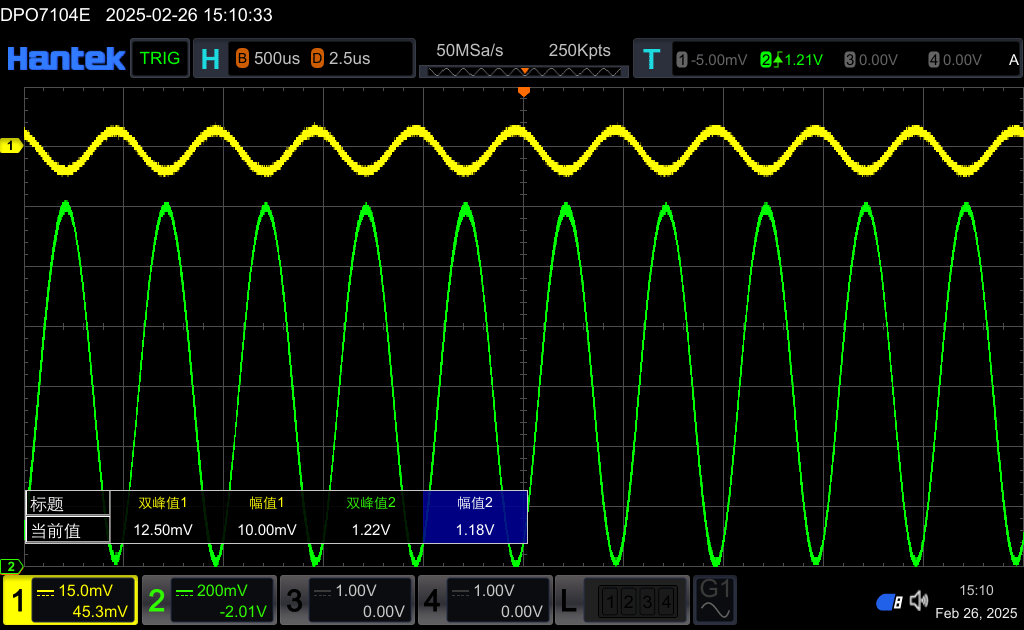Open the trigger T menu icon
The image size is (1024, 630).
tap(651, 59)
